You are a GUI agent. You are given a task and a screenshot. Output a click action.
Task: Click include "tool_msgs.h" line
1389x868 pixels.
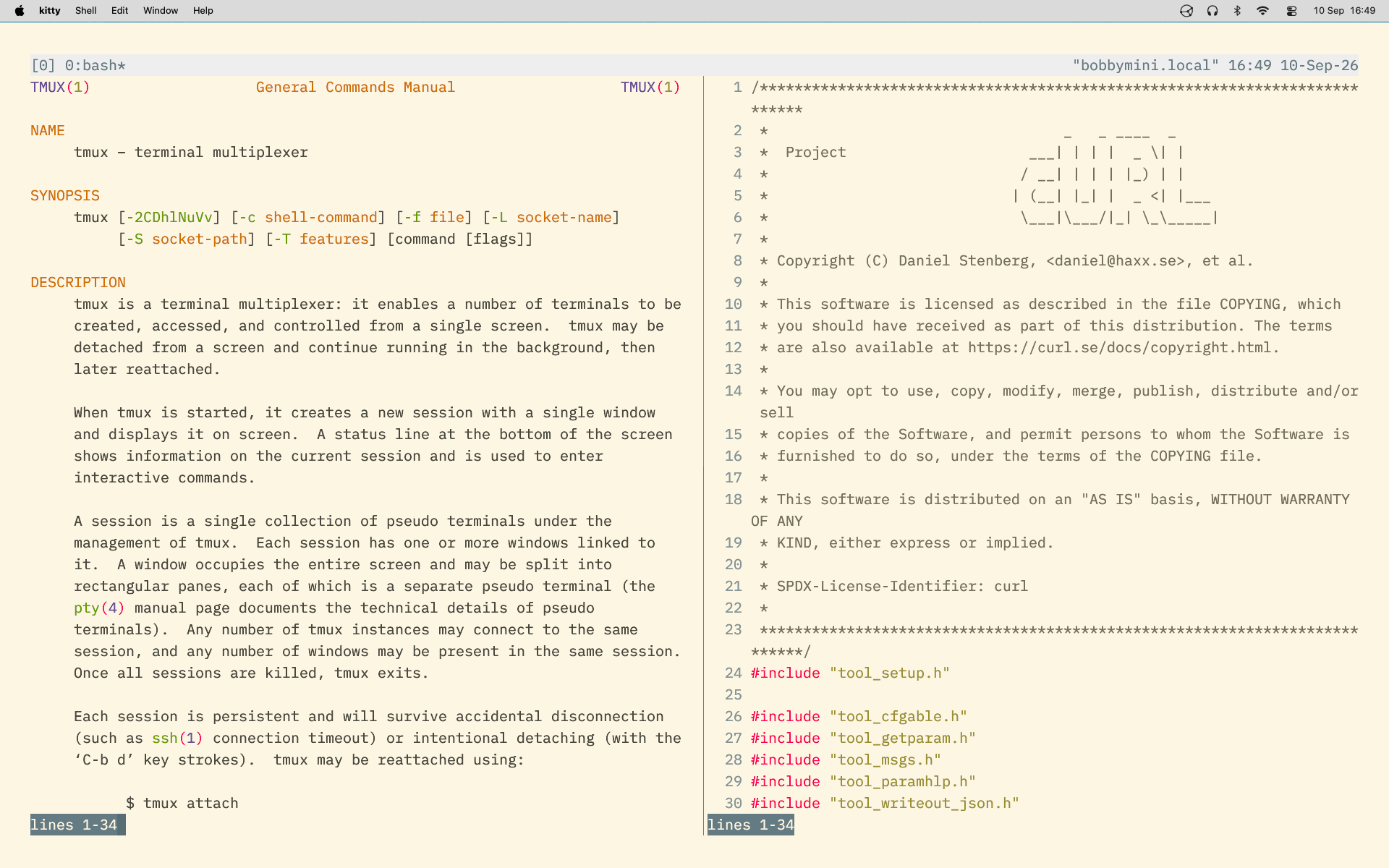[x=846, y=760]
